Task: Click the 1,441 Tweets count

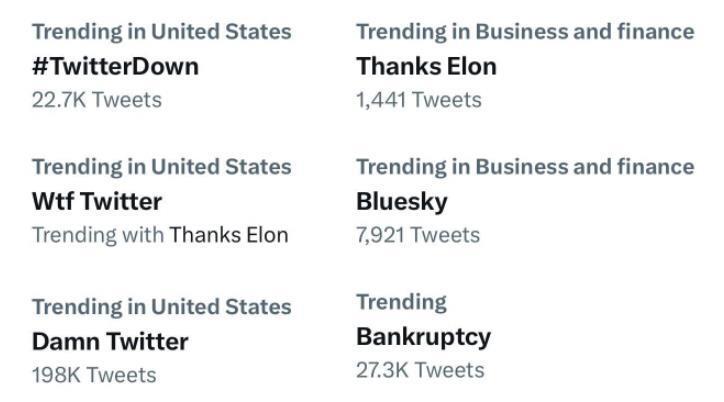Action: click(x=419, y=100)
